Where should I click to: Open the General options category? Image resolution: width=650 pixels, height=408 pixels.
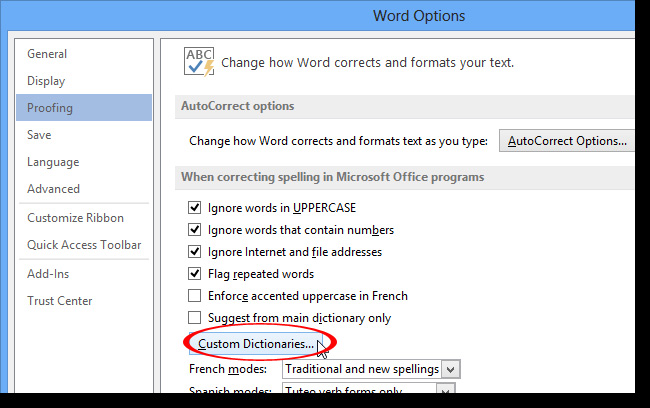(x=47, y=54)
